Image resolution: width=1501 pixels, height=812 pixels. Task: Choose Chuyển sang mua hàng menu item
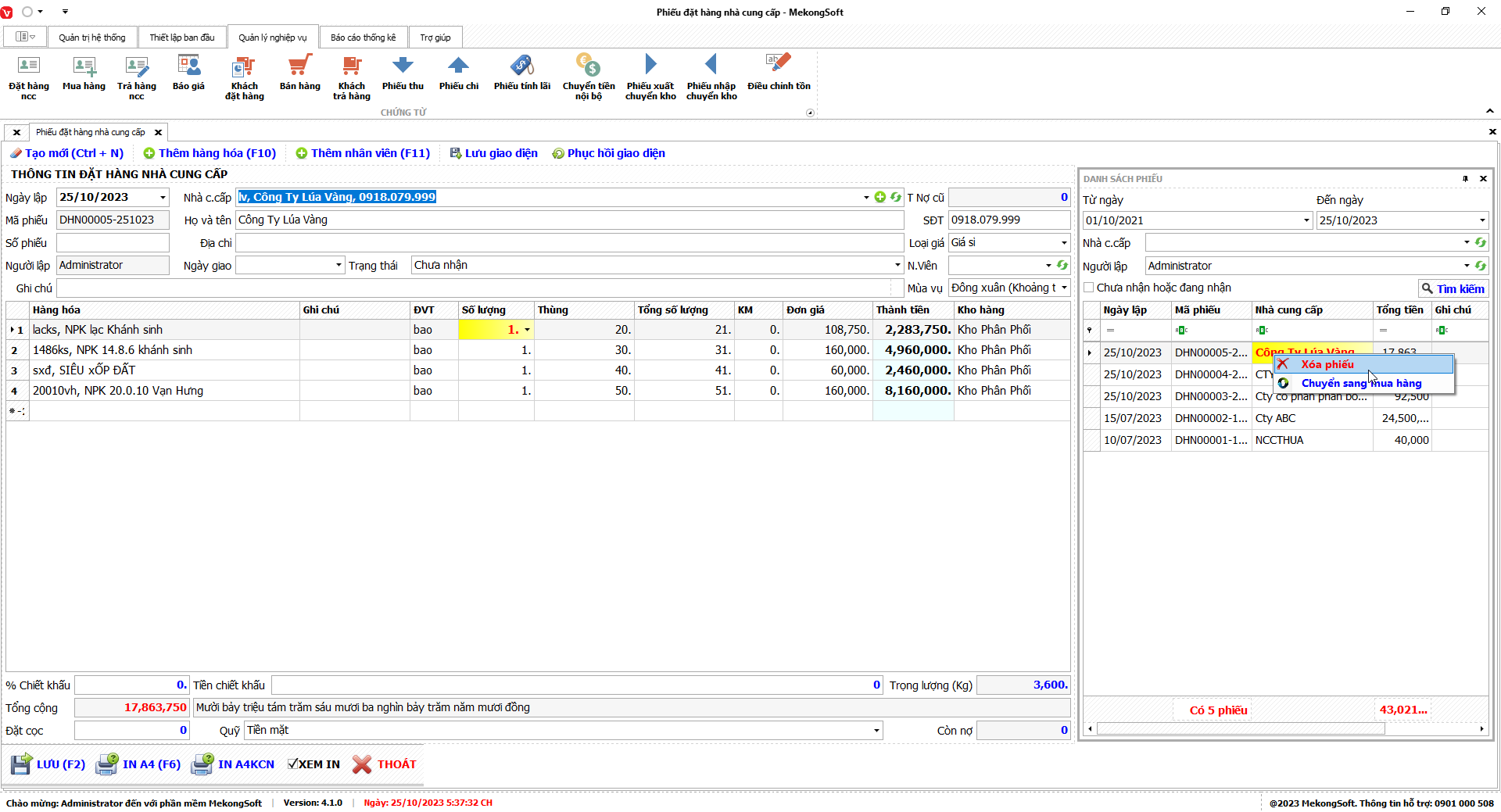pyautogui.click(x=1360, y=383)
